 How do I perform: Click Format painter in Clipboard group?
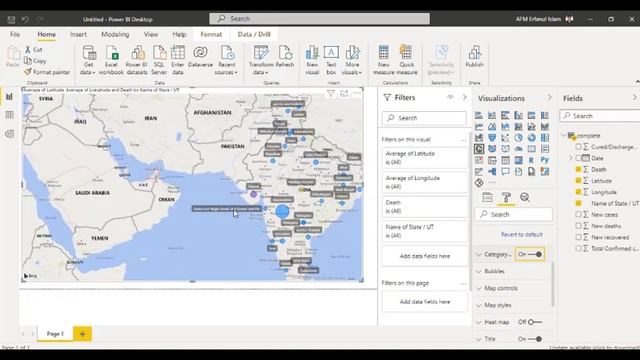tap(47, 72)
